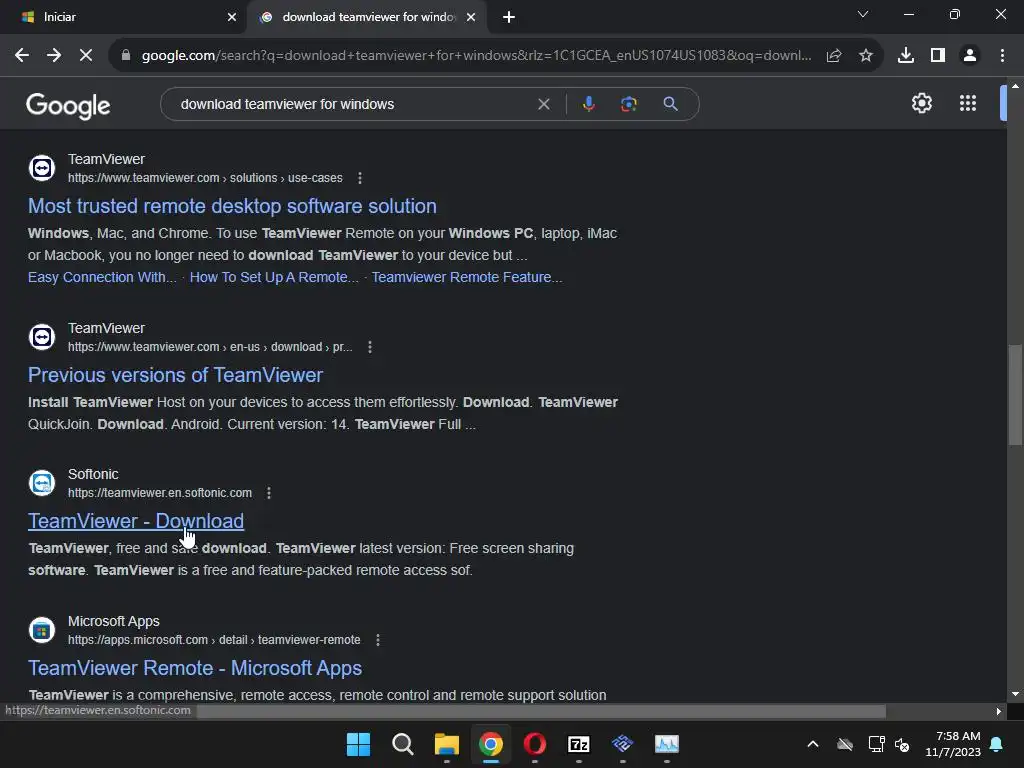Open Chrome three-dot menu

coord(1002,56)
